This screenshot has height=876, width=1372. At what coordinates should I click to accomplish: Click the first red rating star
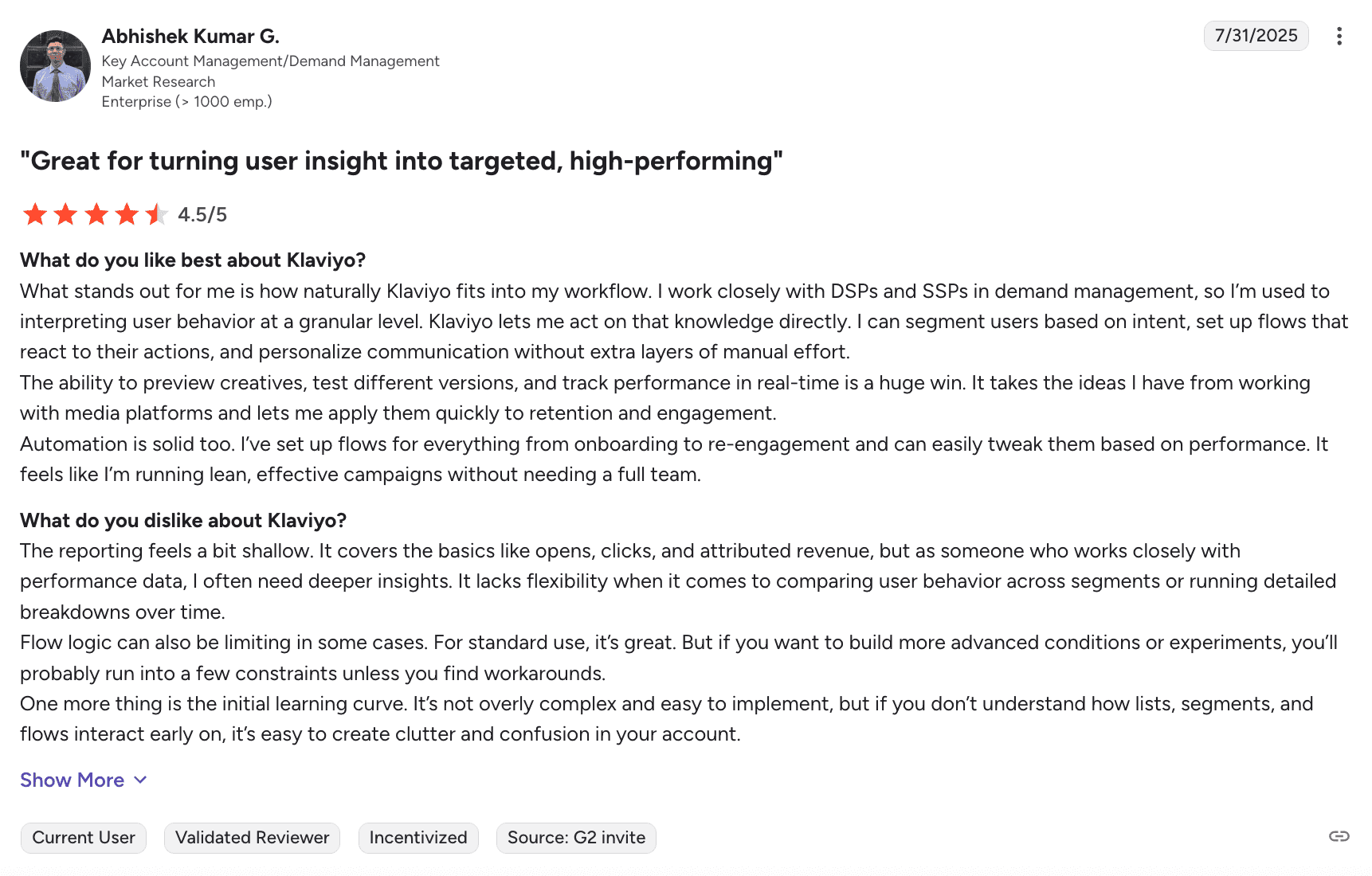point(35,214)
